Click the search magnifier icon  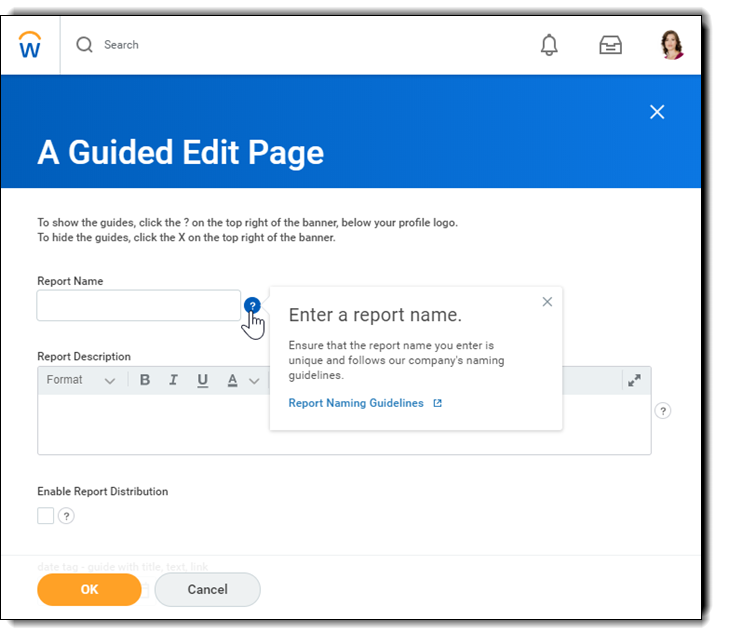click(x=84, y=45)
